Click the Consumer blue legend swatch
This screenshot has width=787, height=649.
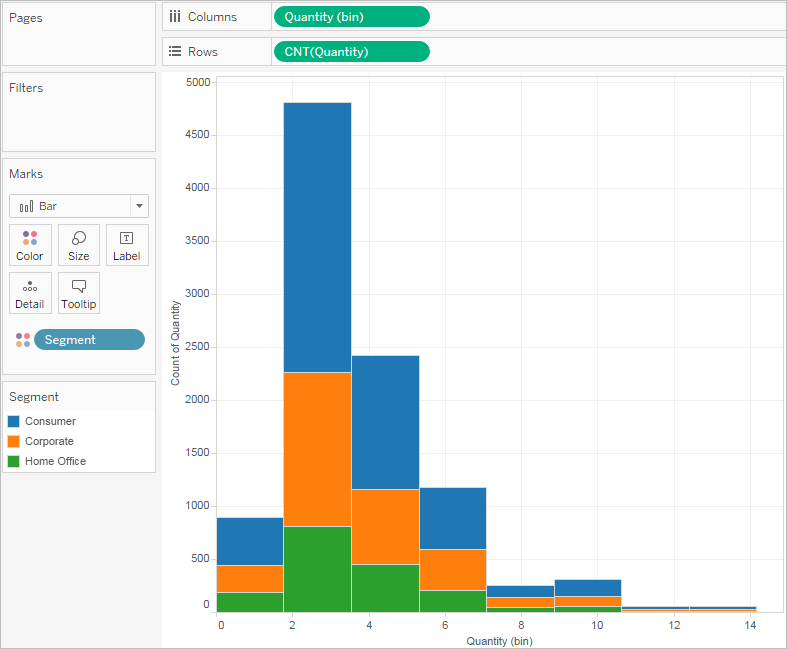click(x=14, y=421)
